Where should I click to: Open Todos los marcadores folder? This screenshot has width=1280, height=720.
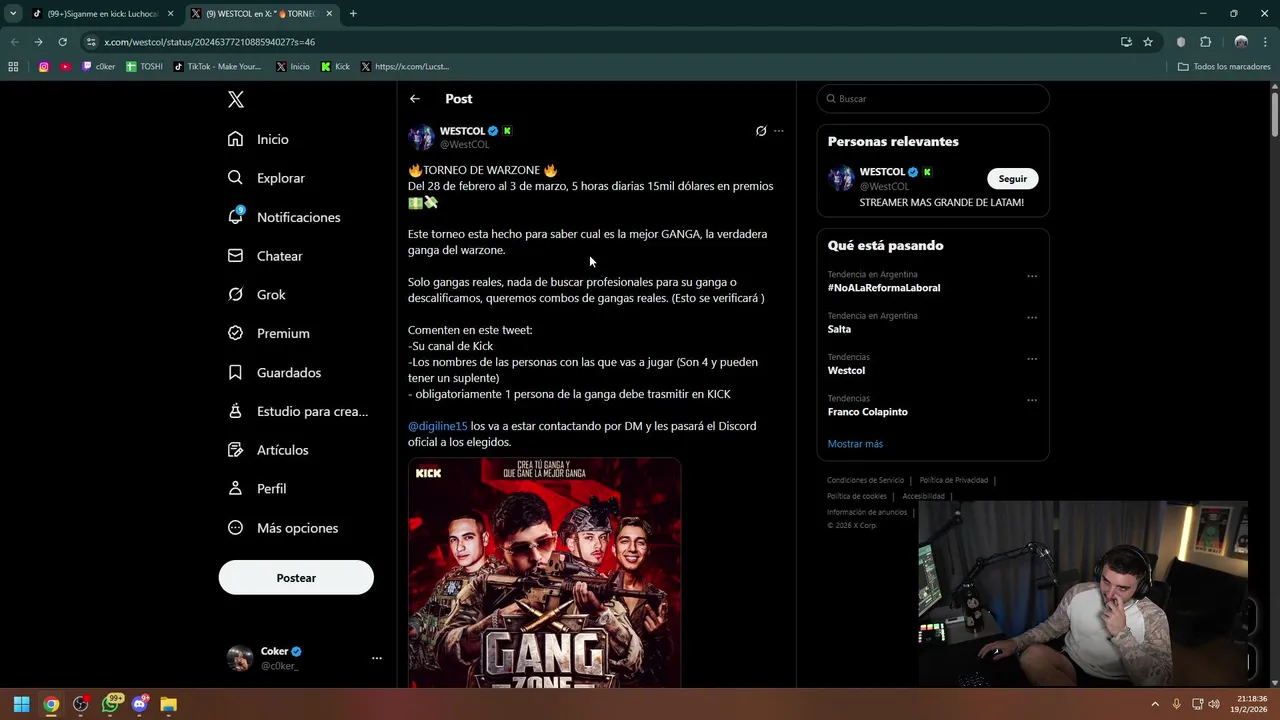coord(1224,67)
